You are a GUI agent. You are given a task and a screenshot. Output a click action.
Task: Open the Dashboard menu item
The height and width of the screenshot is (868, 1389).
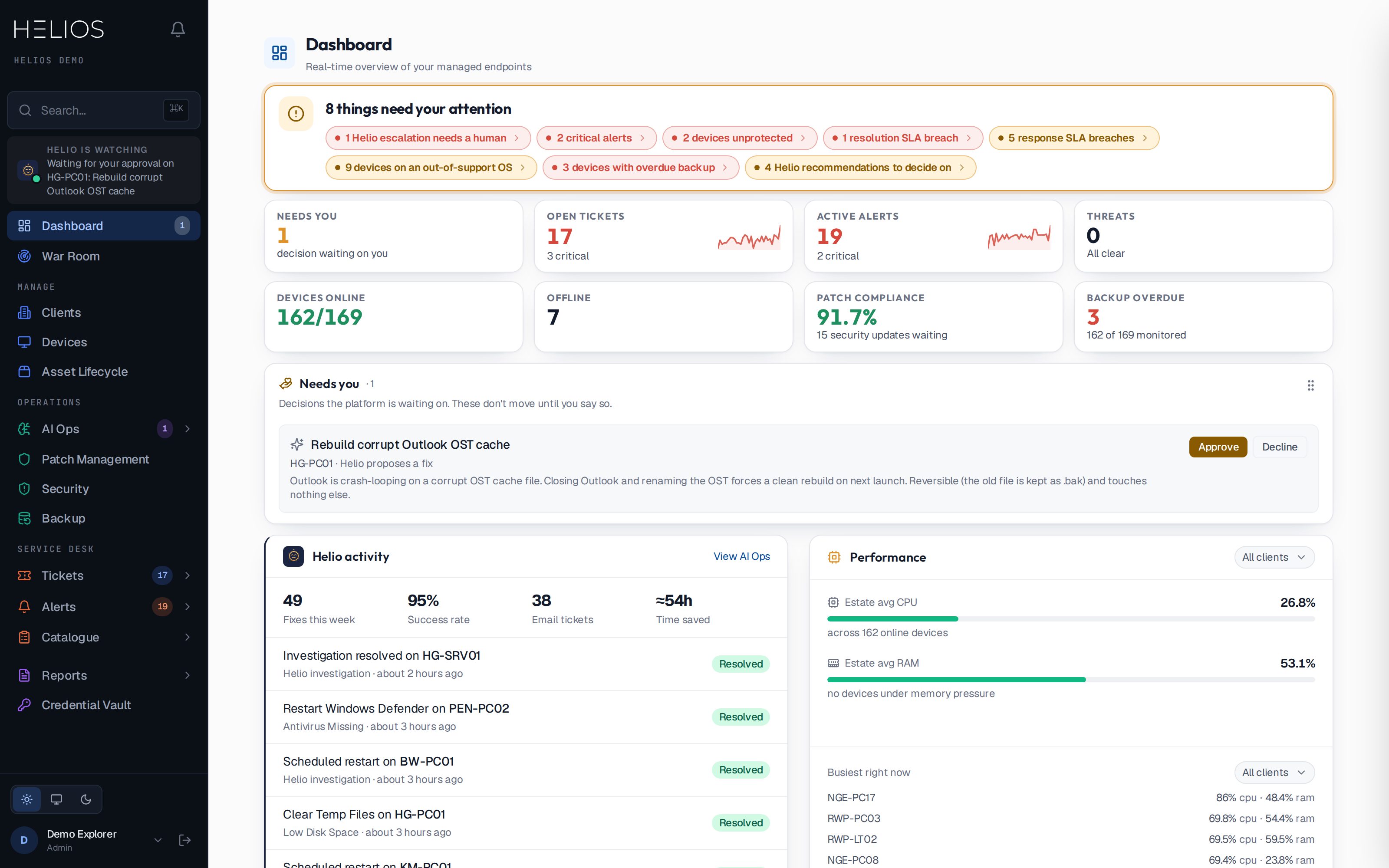103,226
